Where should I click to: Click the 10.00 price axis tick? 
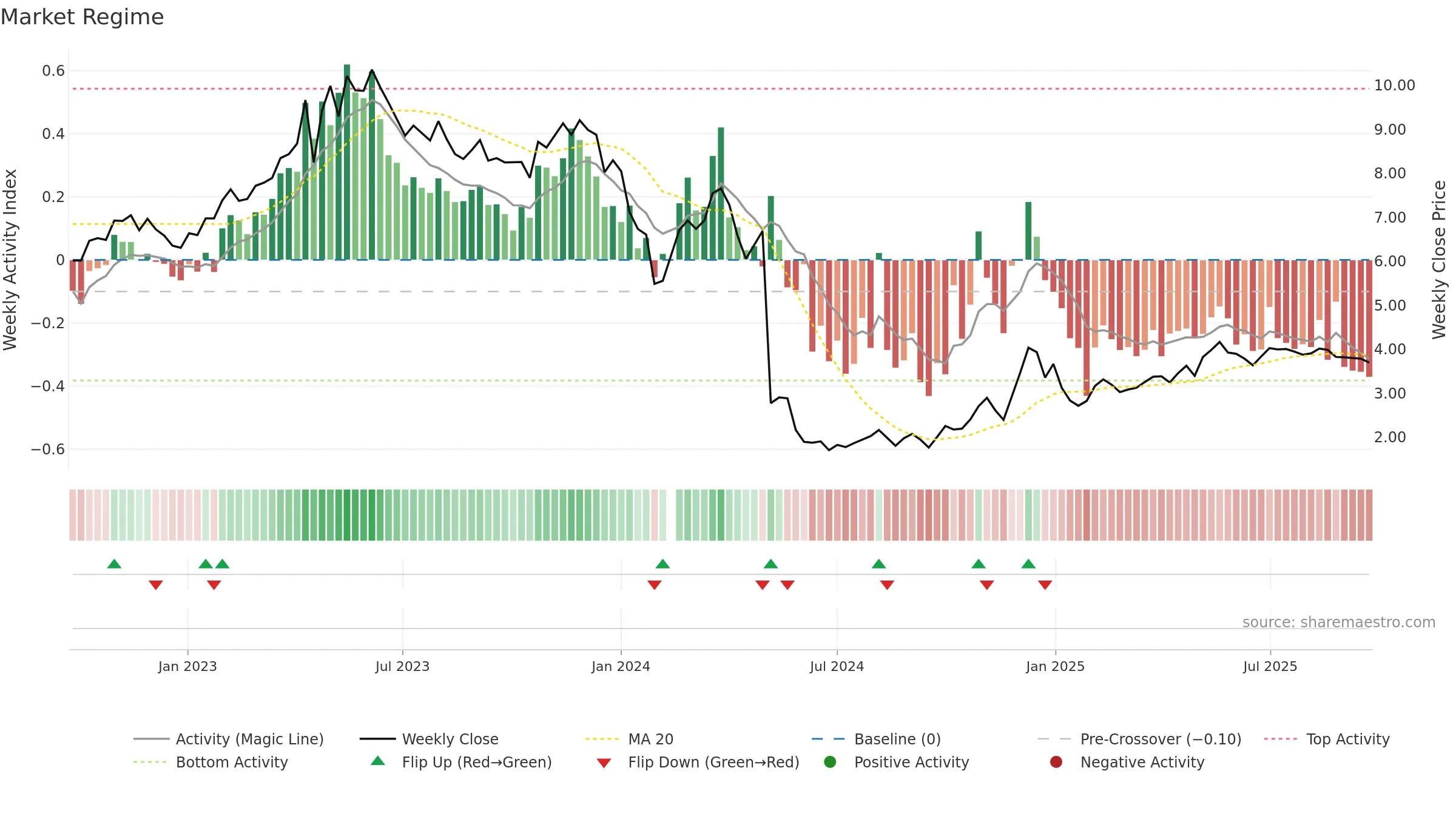point(1394,86)
